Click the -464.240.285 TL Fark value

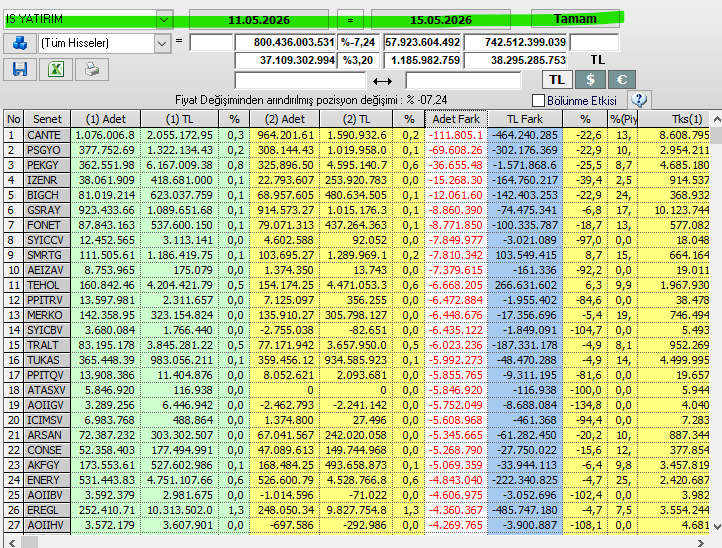click(x=525, y=135)
